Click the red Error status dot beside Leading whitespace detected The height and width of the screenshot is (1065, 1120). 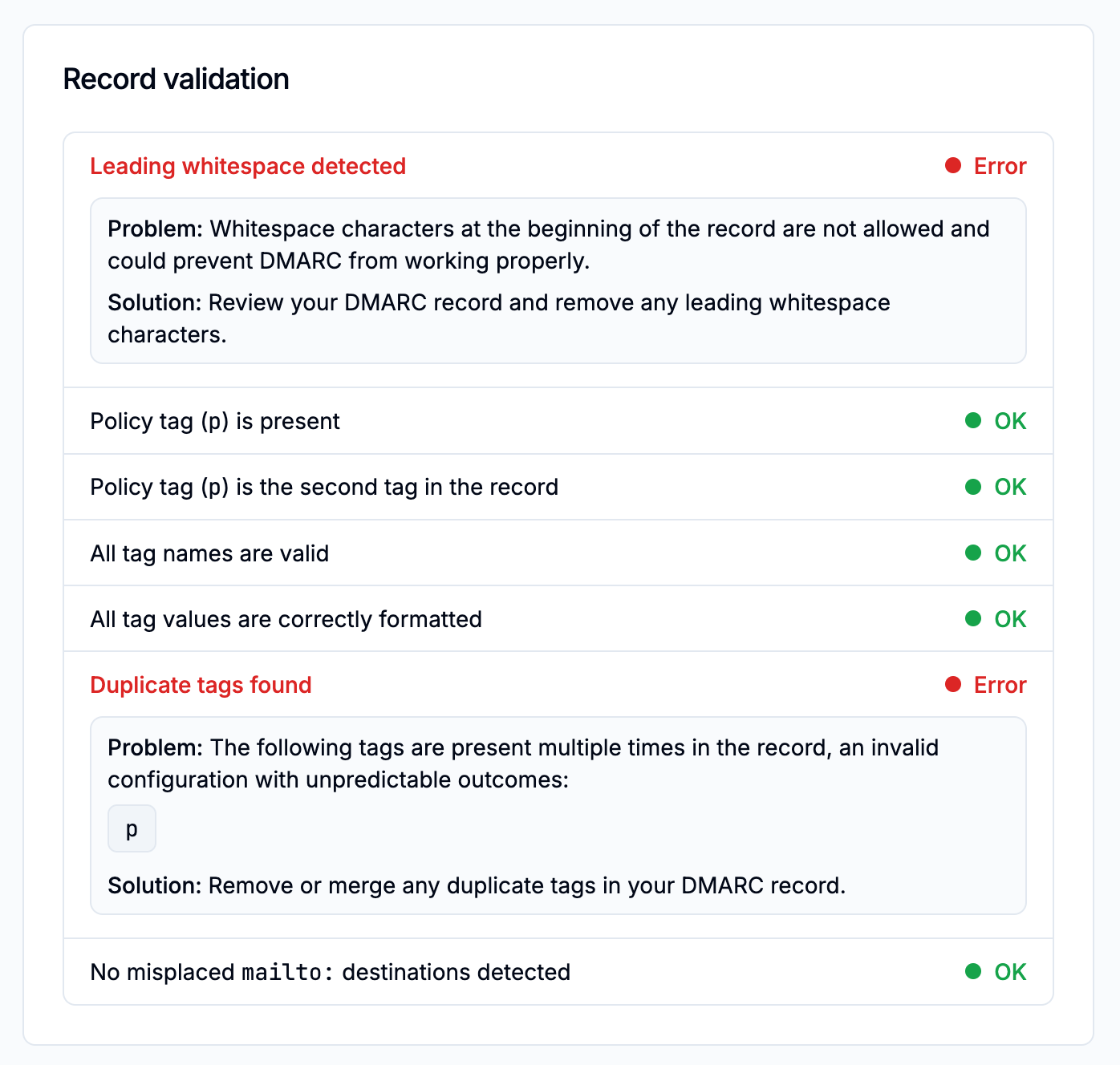click(952, 165)
